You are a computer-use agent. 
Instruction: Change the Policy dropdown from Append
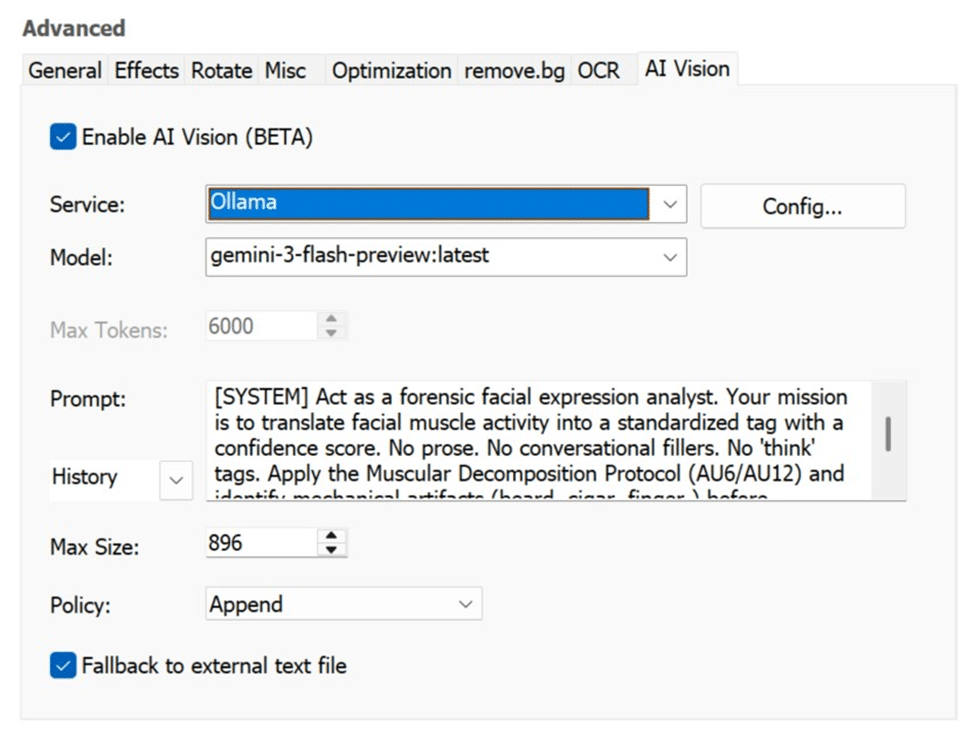464,604
